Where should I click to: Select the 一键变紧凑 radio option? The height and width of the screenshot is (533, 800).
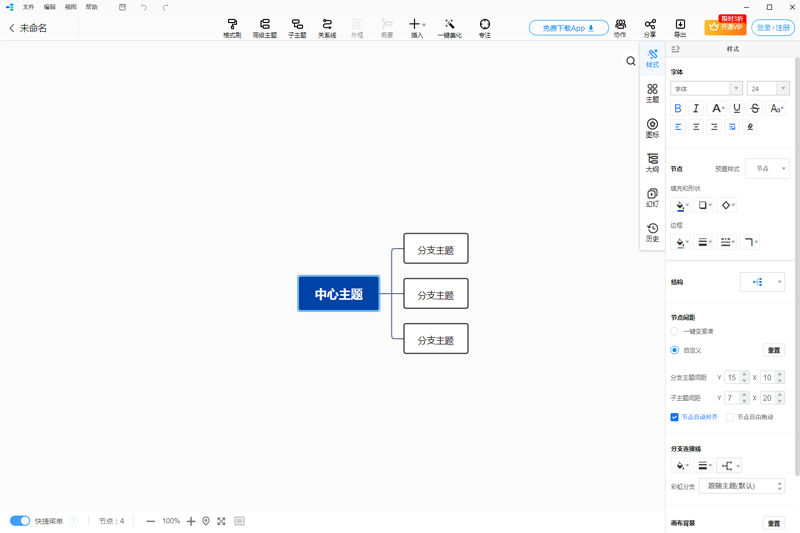pos(675,331)
